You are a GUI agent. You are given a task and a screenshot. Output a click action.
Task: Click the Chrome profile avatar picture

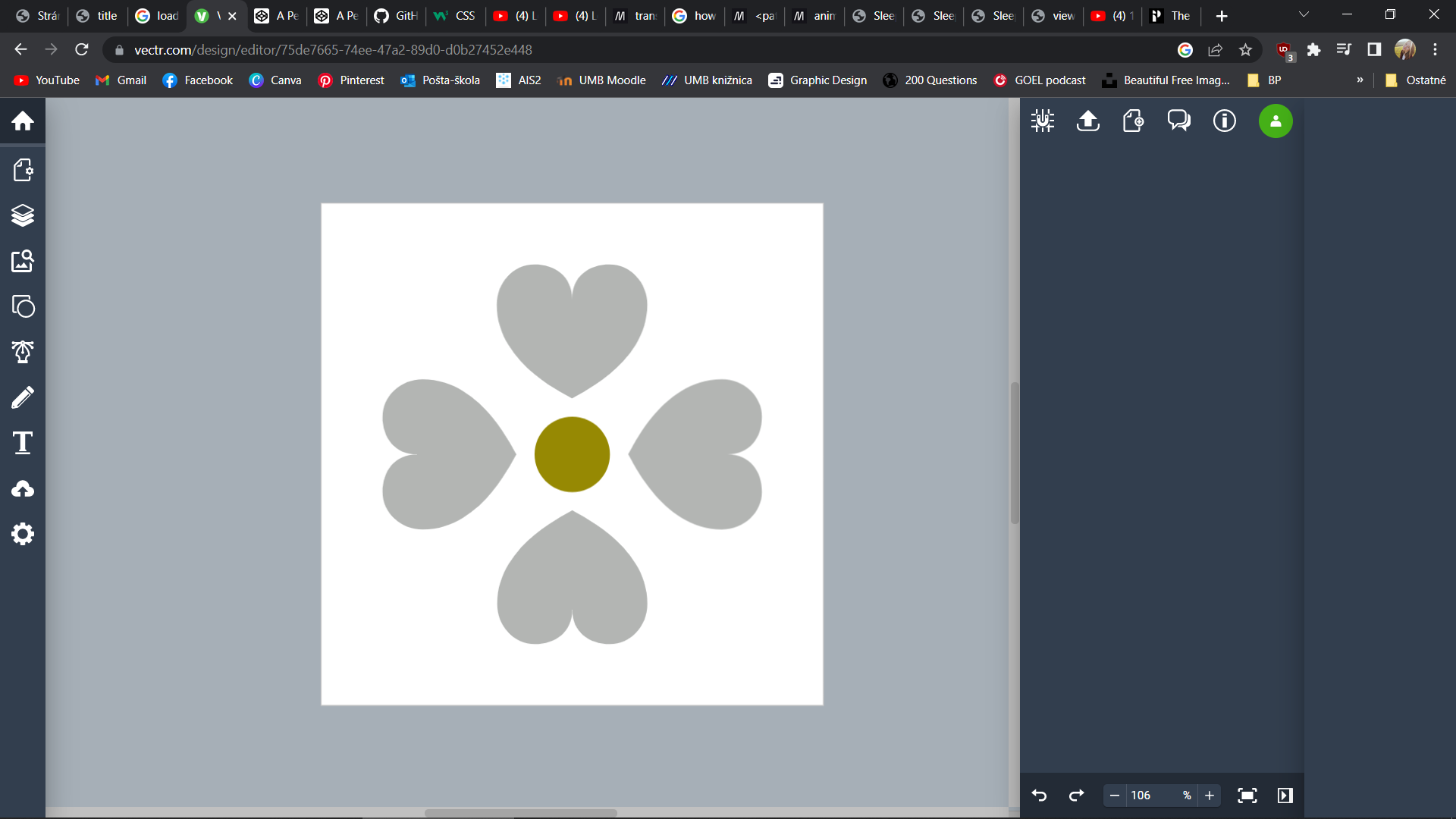pos(1405,50)
